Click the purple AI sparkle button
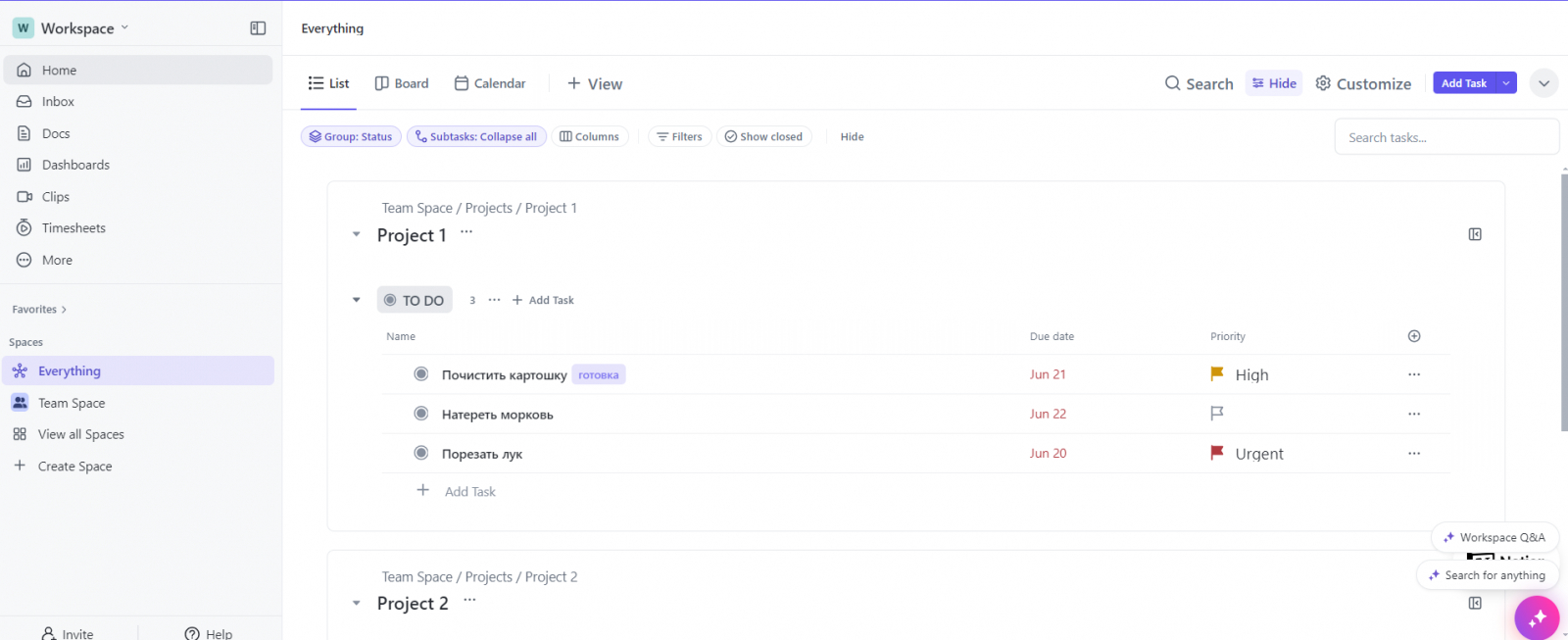 [x=1536, y=617]
